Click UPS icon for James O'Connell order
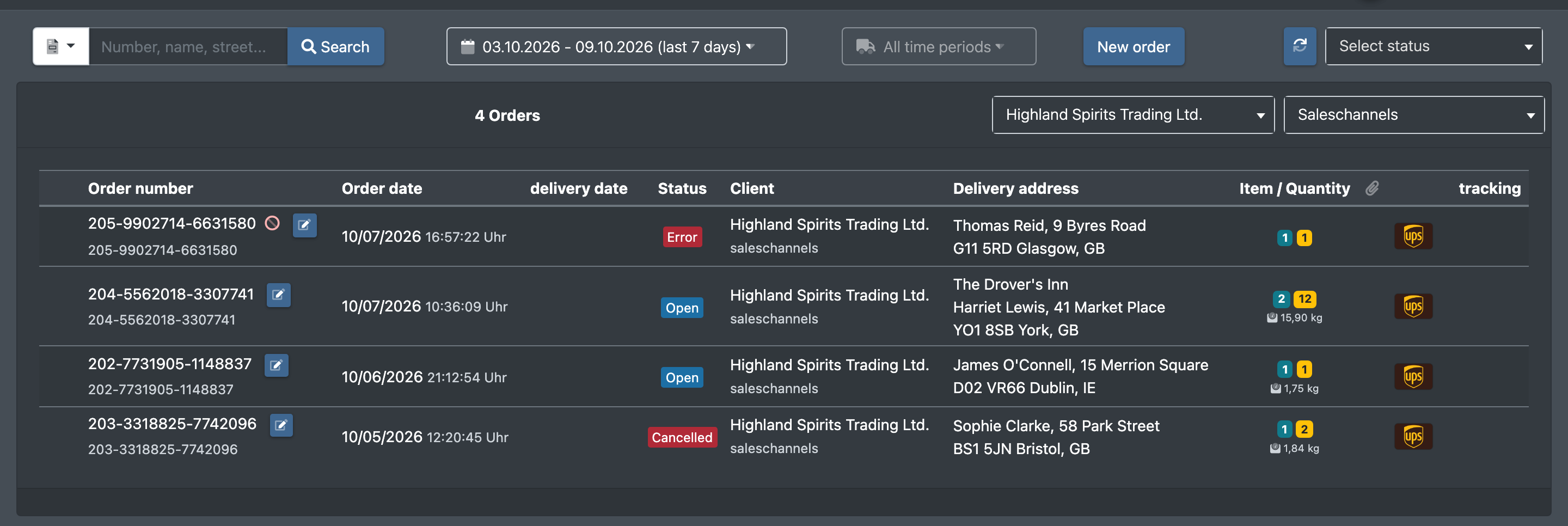The height and width of the screenshot is (526, 1568). (x=1413, y=376)
